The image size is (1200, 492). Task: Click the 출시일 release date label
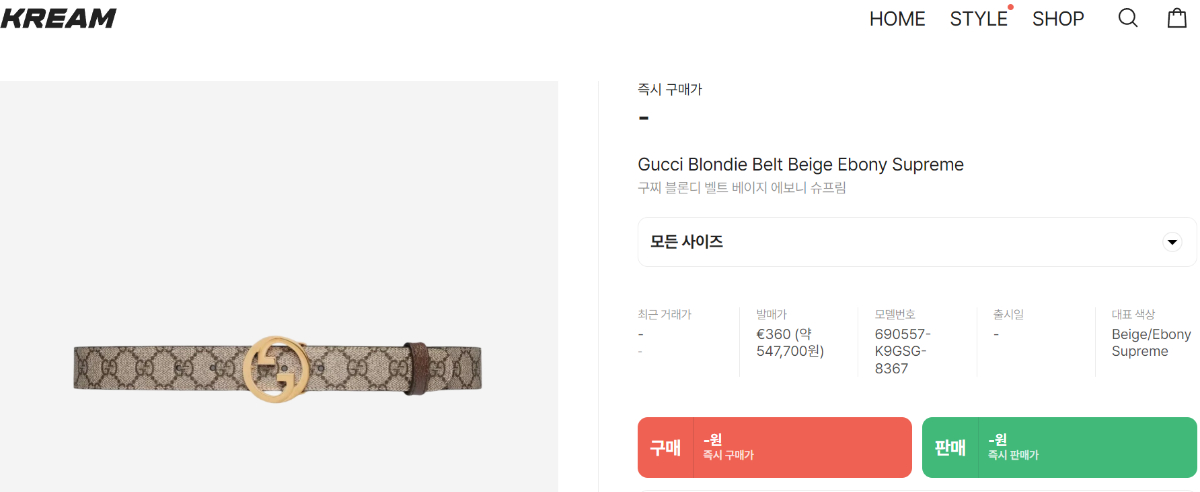[x=1008, y=315]
